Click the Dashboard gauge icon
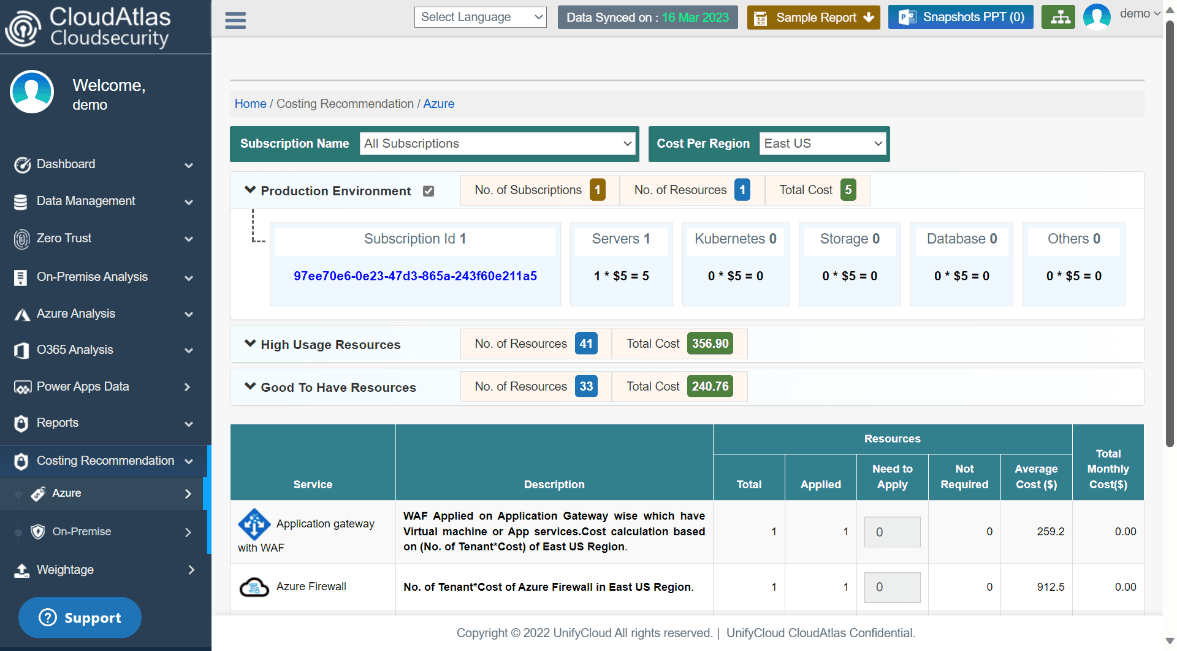This screenshot has width=1177, height=651. (22, 164)
